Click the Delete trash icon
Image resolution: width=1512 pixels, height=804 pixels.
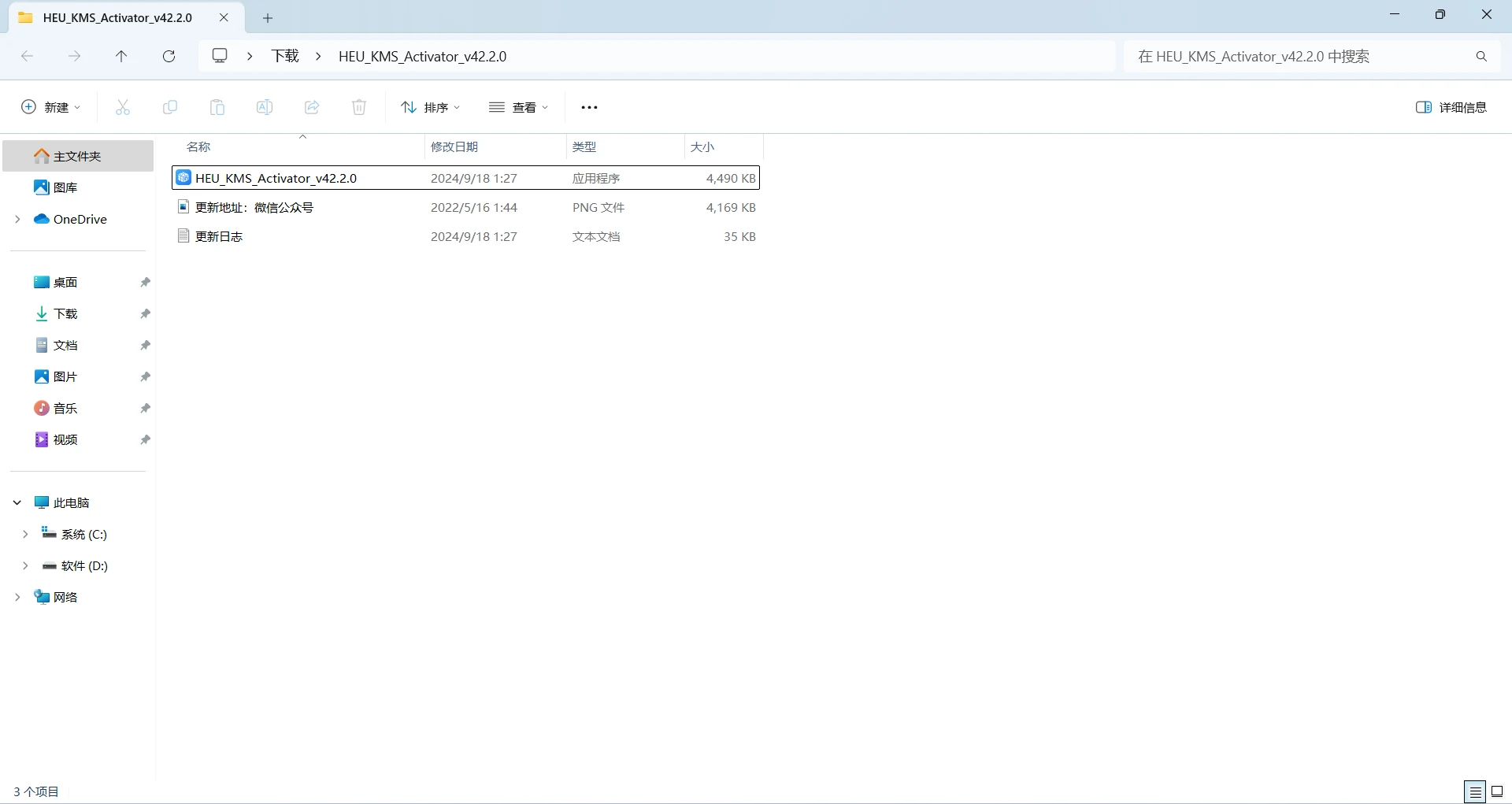[359, 107]
